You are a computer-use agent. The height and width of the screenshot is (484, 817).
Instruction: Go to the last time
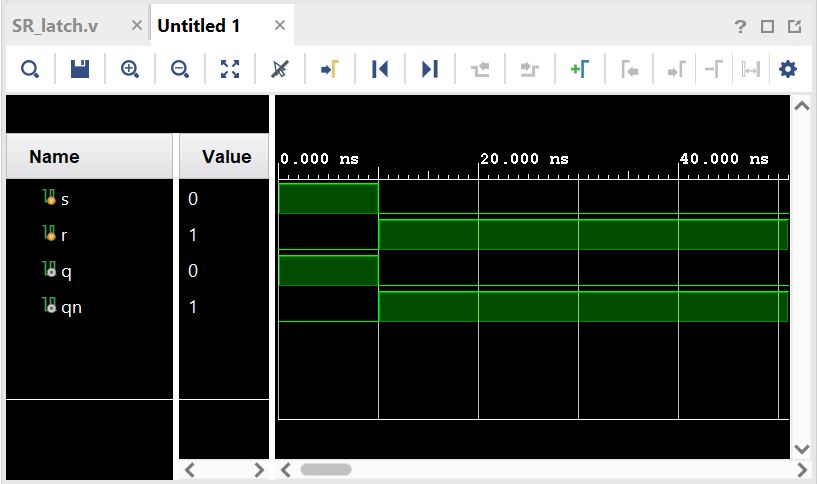[x=430, y=69]
